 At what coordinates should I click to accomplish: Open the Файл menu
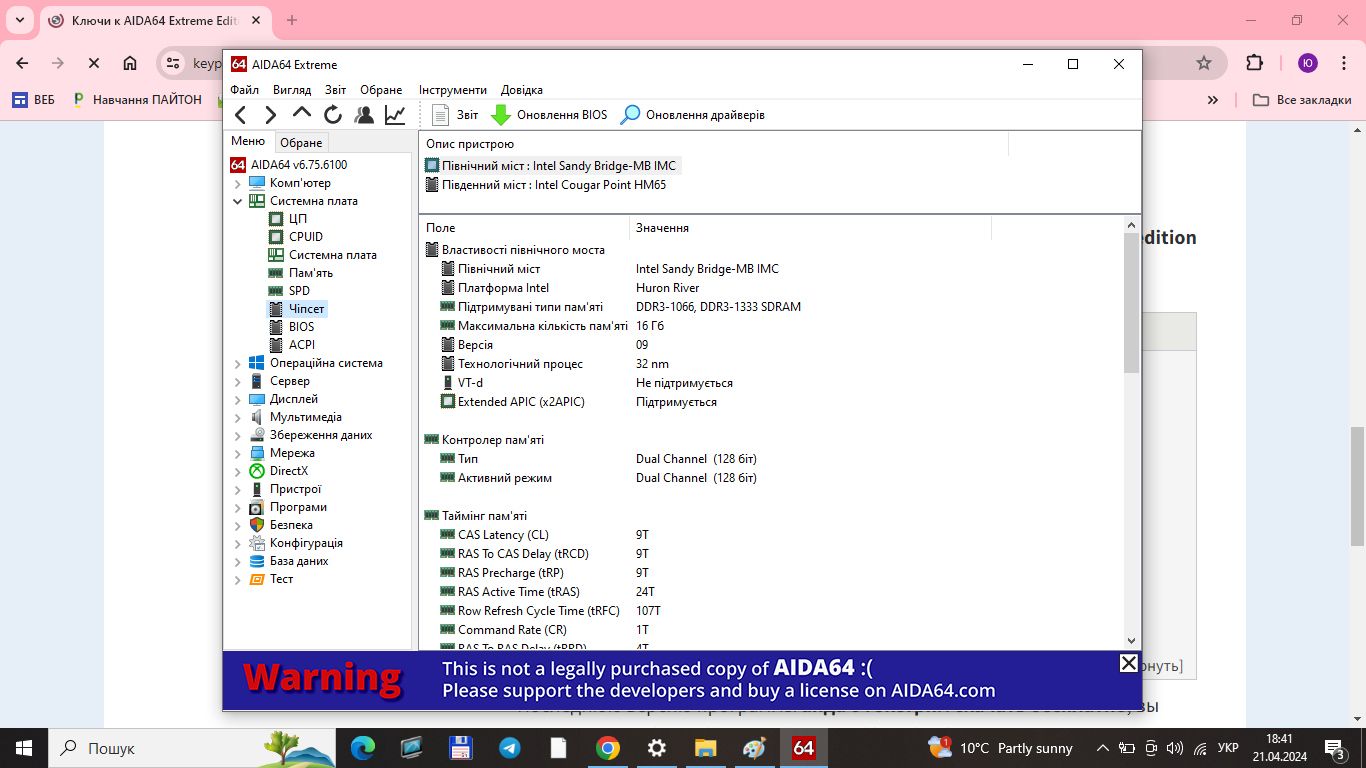[x=244, y=90]
